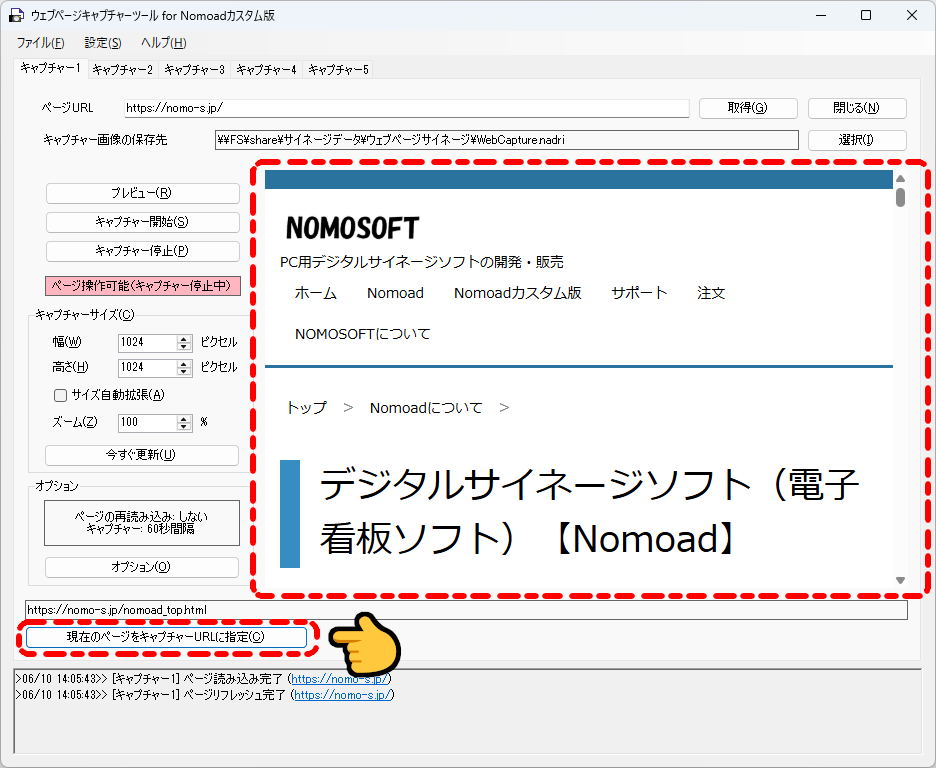This screenshot has height=768, width=936.
Task: Open the Nomoad nav link in preview
Action: (x=395, y=293)
